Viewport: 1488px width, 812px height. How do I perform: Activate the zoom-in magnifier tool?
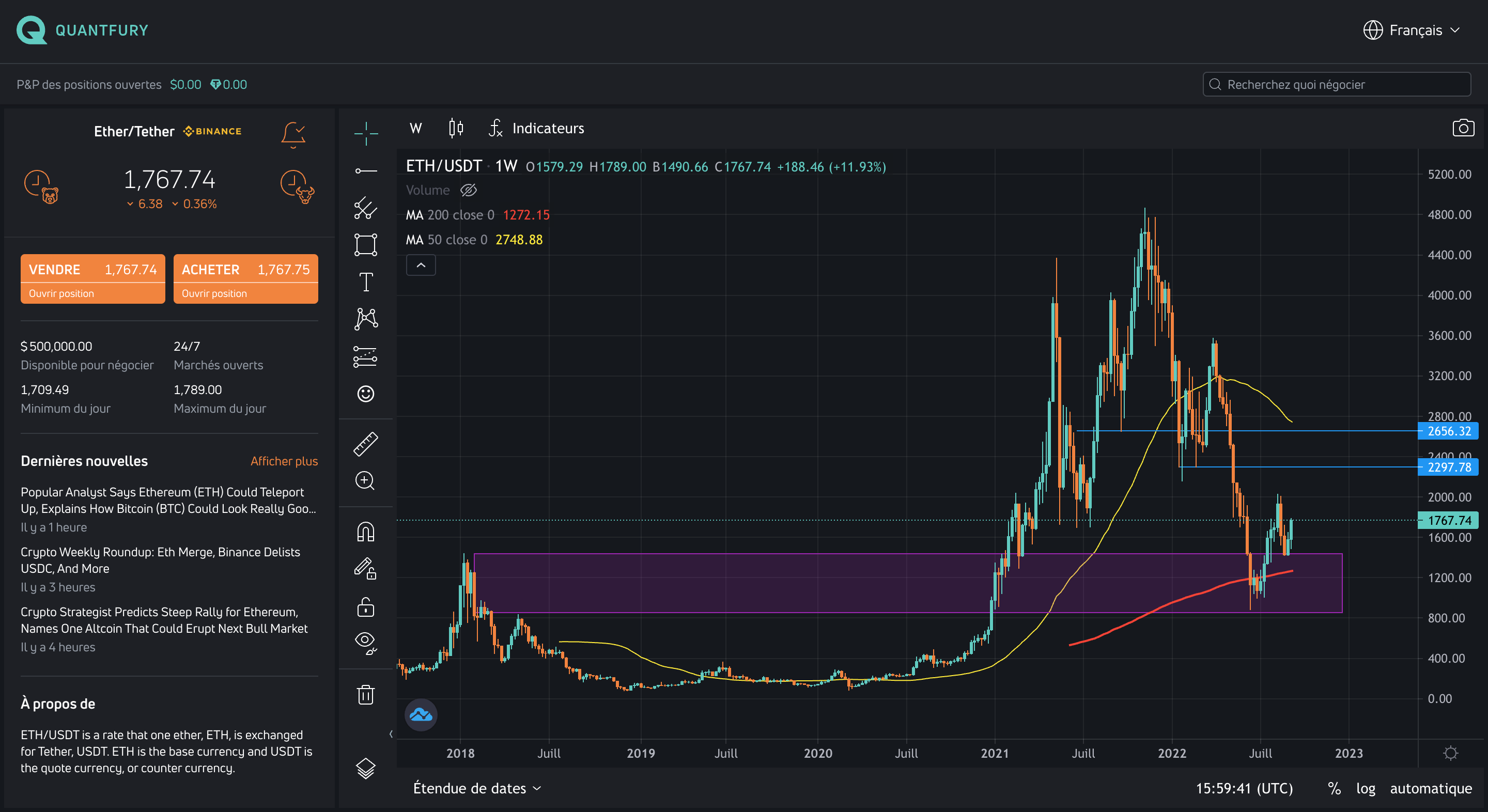pyautogui.click(x=366, y=480)
